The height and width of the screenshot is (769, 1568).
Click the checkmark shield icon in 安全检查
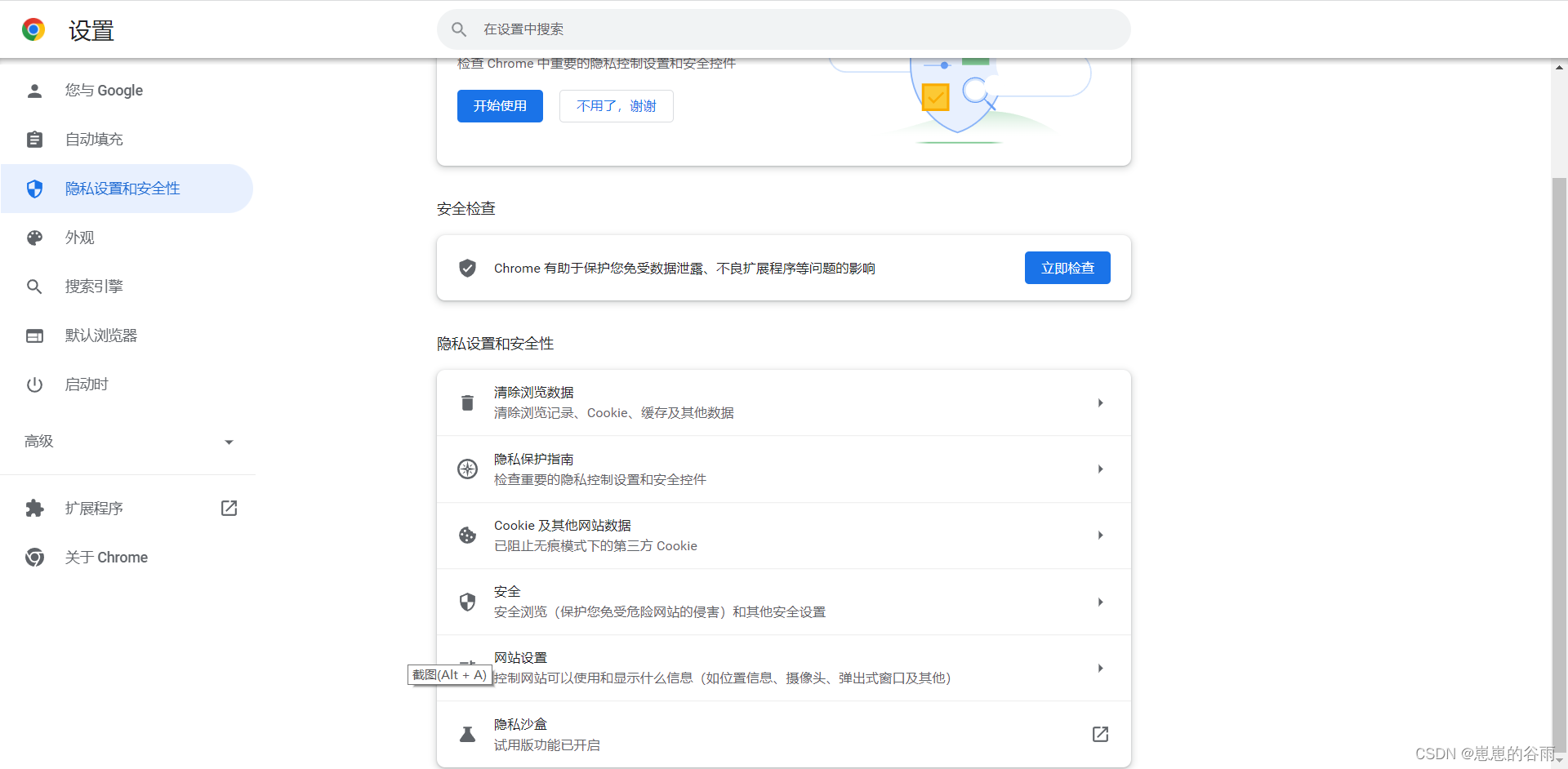(467, 268)
